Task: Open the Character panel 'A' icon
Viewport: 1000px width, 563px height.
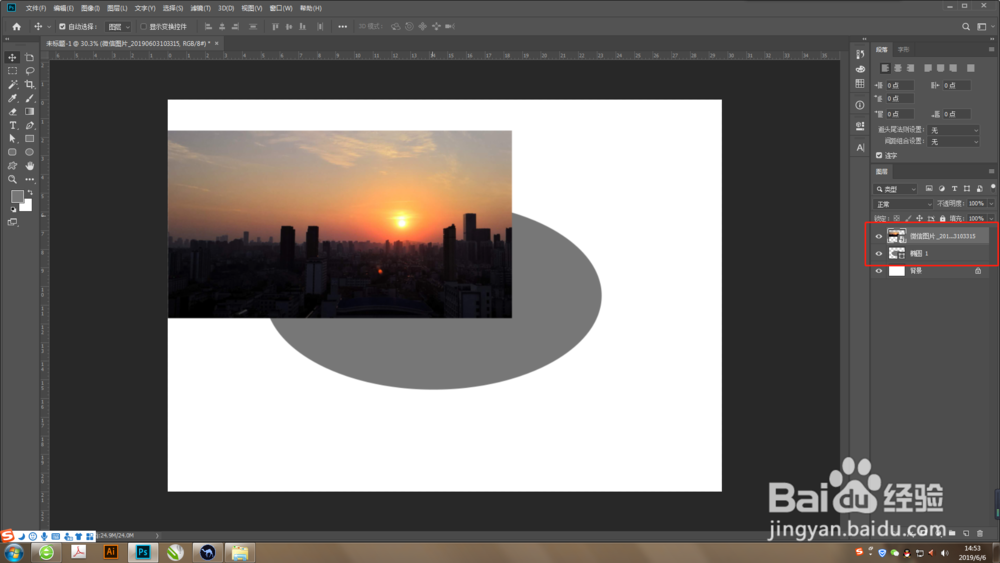Action: coord(860,147)
